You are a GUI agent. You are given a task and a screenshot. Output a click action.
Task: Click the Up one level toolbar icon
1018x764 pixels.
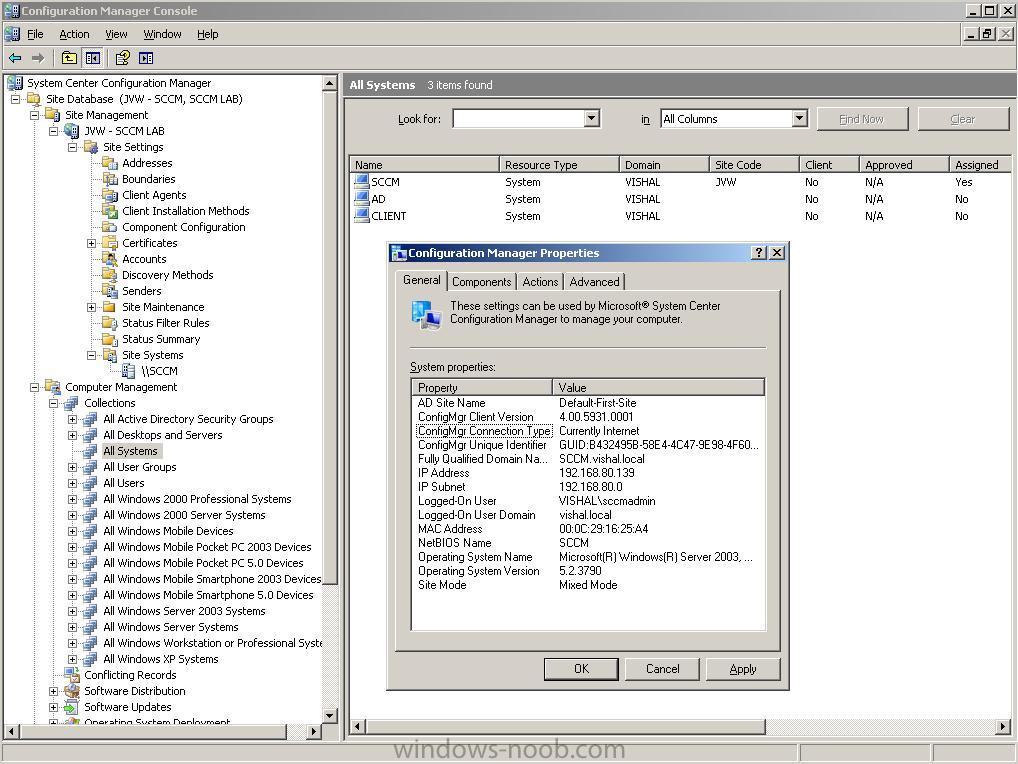coord(69,58)
